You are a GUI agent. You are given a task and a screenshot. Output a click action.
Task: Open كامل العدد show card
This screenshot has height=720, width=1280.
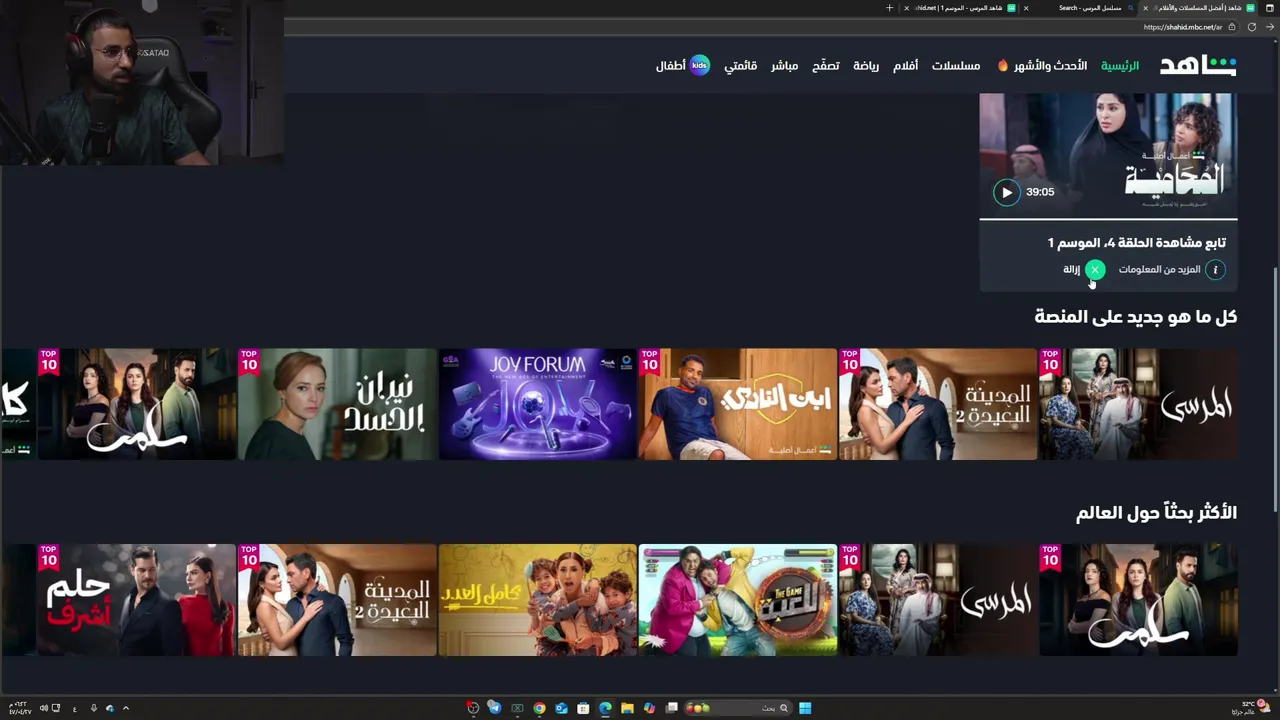538,600
